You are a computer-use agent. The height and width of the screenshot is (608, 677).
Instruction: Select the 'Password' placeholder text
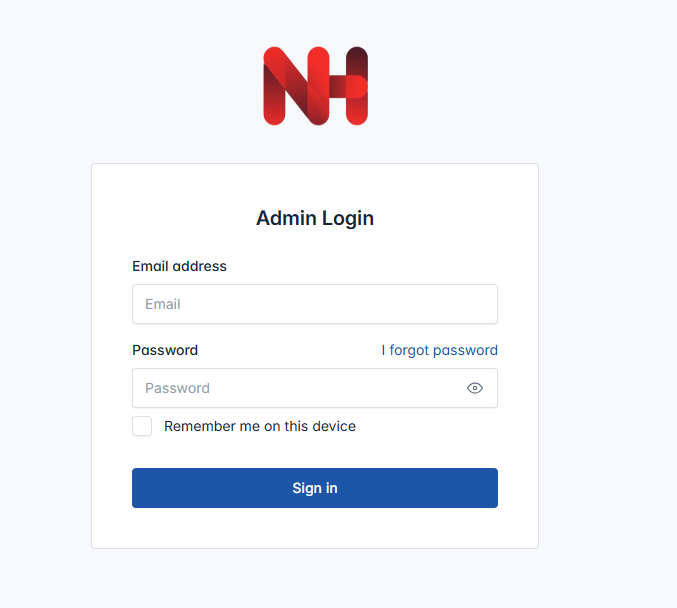click(x=177, y=388)
